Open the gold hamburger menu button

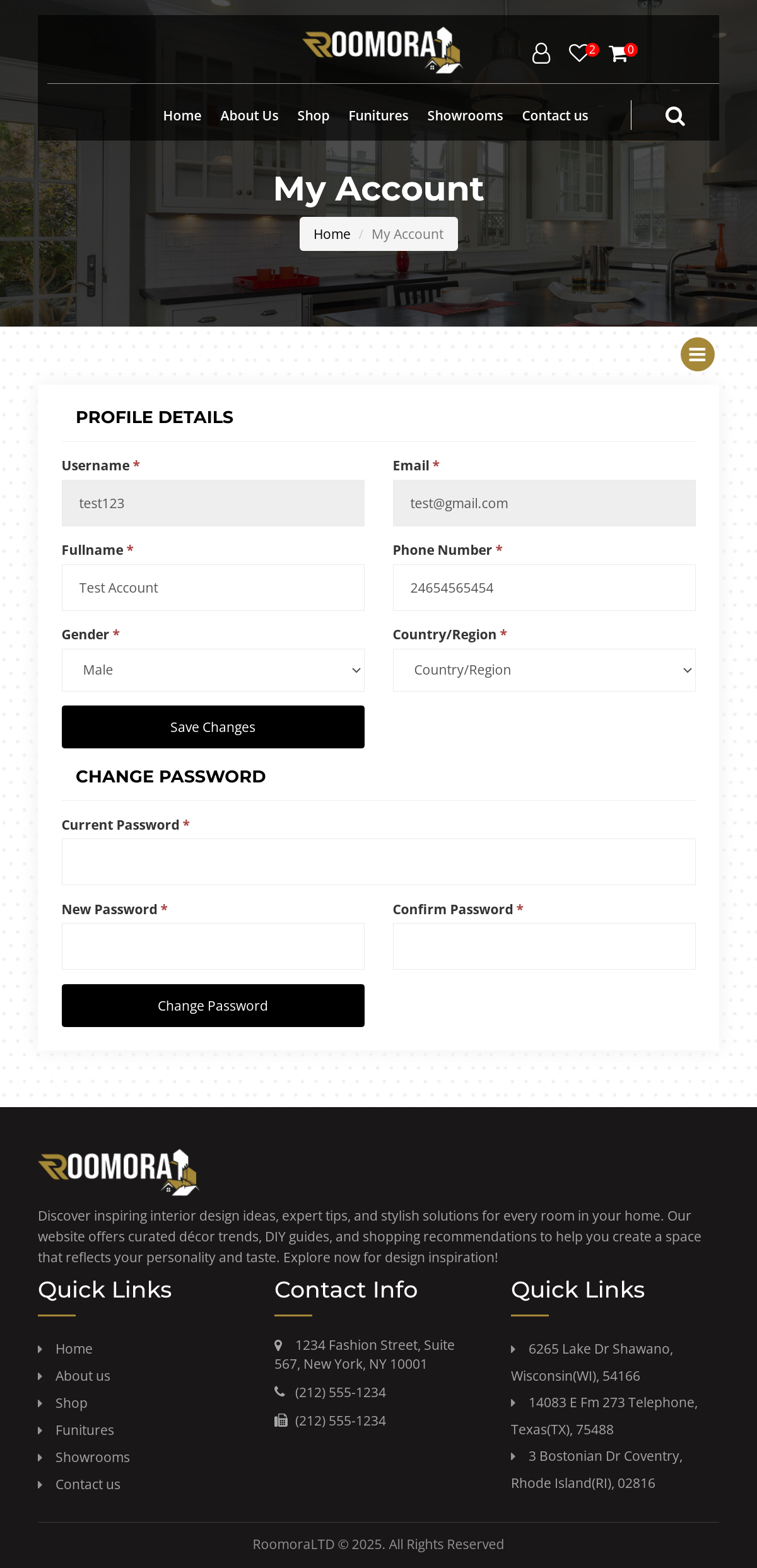tap(698, 354)
